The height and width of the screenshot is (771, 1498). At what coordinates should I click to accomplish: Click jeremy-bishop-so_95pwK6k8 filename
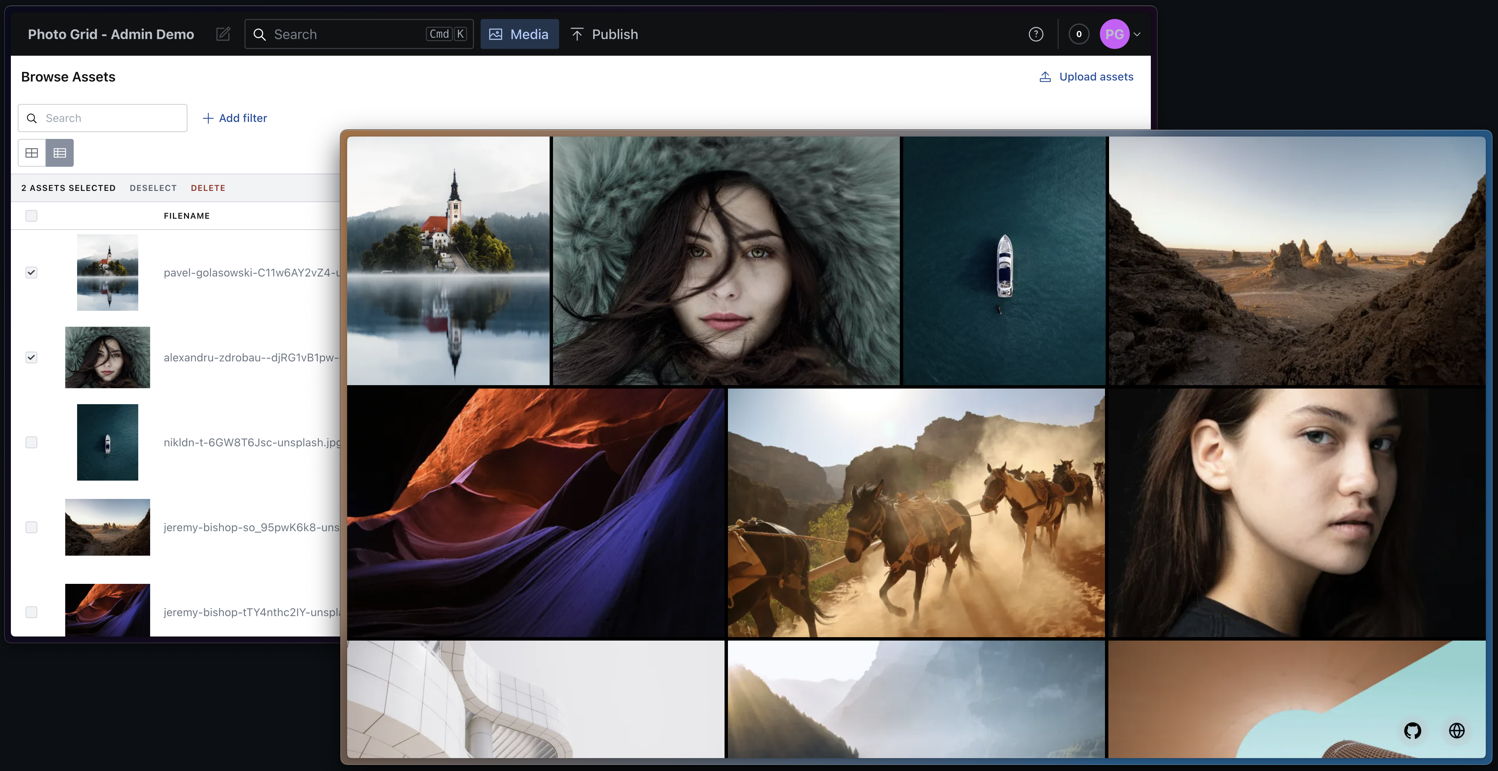click(x=252, y=527)
